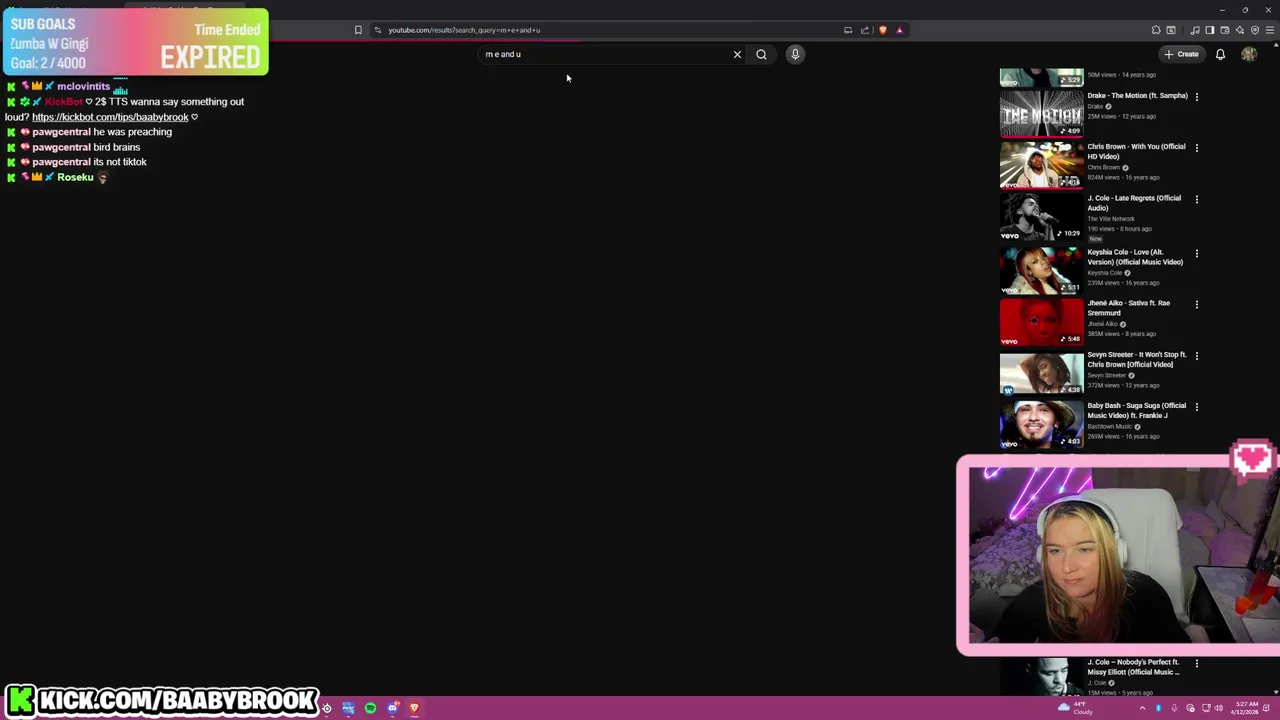This screenshot has height=720, width=1280.
Task: Open taskbar clock showing 5:27 AM
Action: tap(1246, 708)
